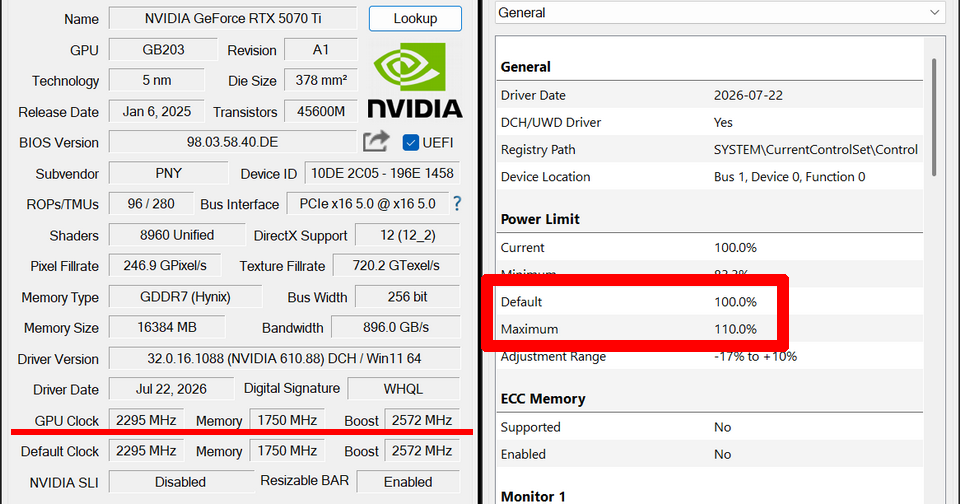Click the Driver Version field
The width and height of the screenshot is (960, 504).
click(x=284, y=358)
